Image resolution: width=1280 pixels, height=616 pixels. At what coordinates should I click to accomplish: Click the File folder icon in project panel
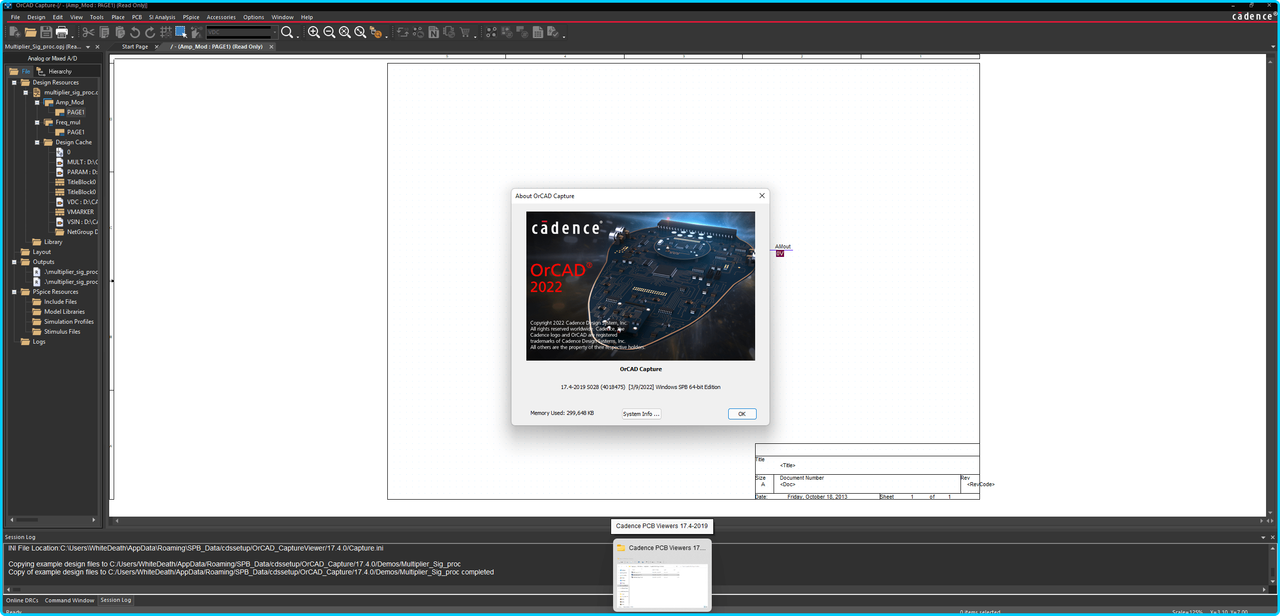click(14, 71)
